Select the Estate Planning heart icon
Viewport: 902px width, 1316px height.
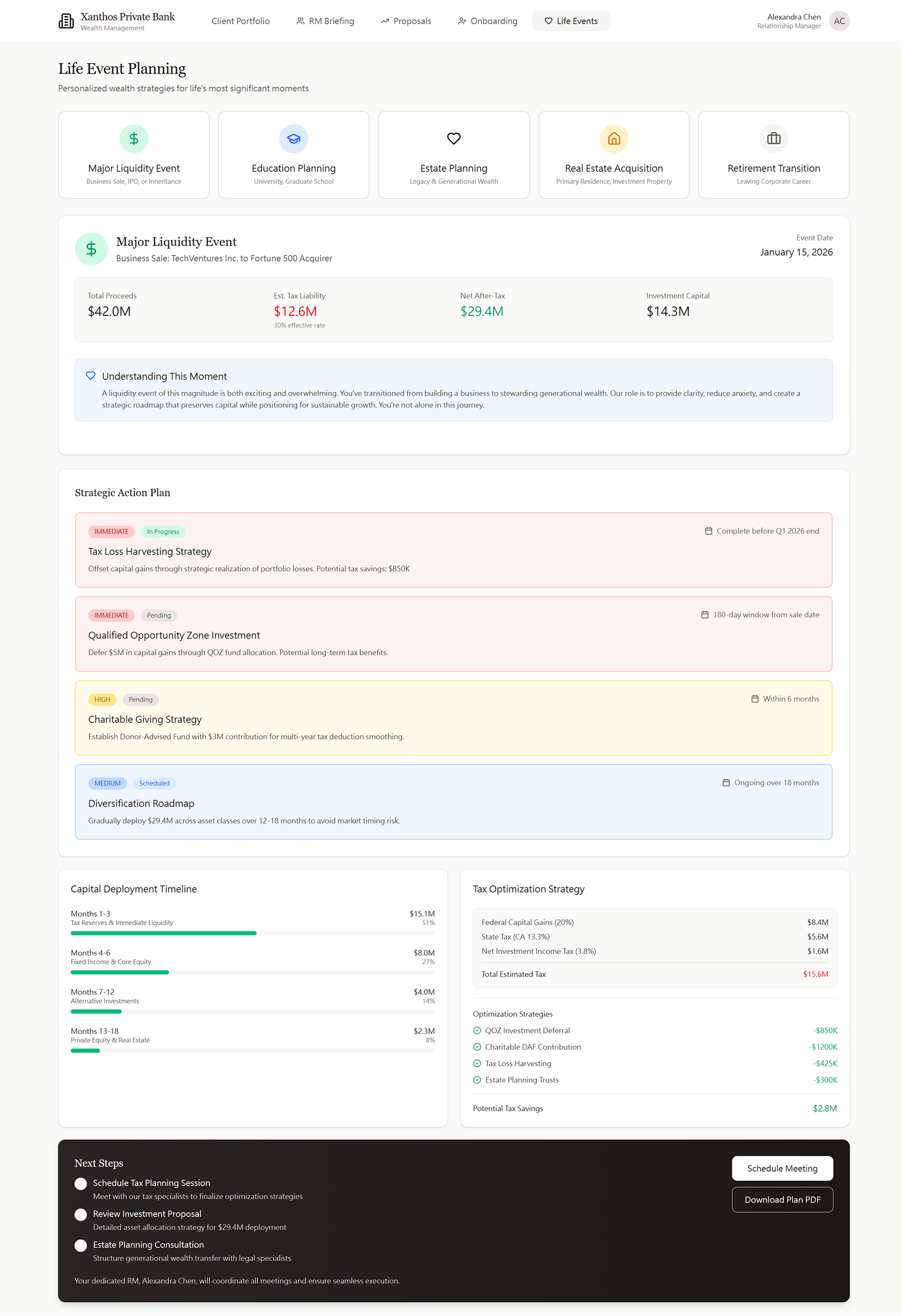(x=453, y=138)
